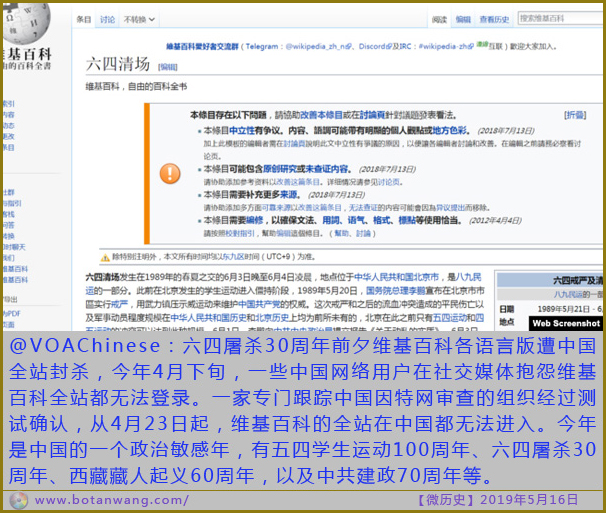This screenshot has width=606, height=513.
Task: Click the 来源 link in third bullet
Action: point(288,194)
